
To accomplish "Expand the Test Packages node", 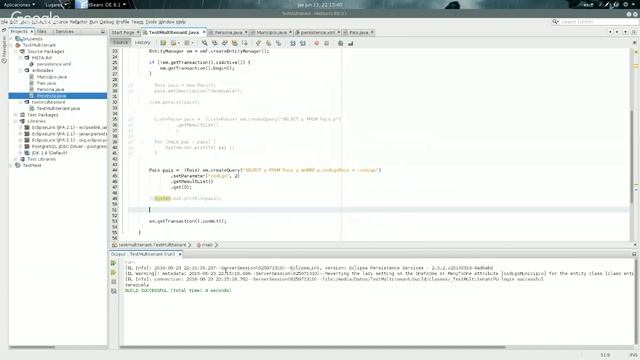I will pos(16,115).
